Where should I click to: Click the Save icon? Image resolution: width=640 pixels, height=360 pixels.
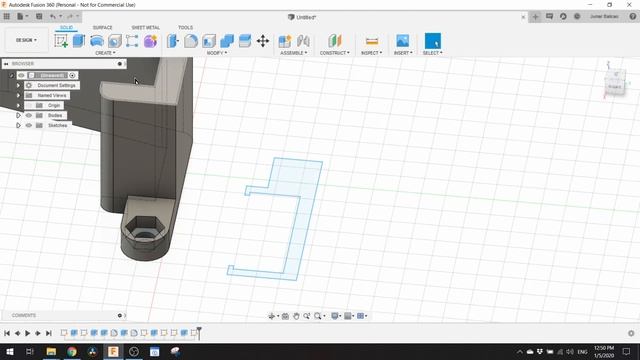(x=39, y=16)
